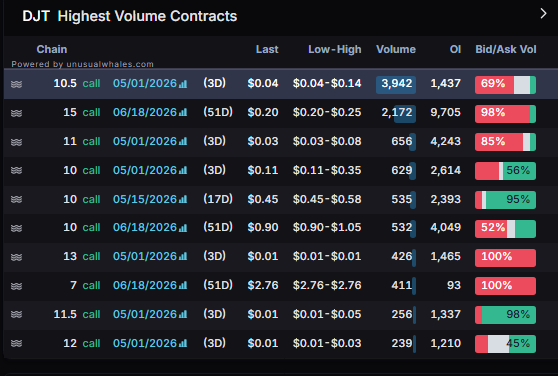Click the range $0.90-$1.05

coord(327,227)
